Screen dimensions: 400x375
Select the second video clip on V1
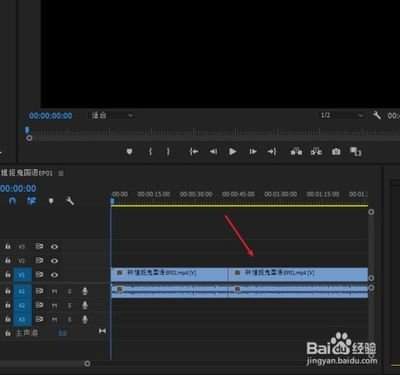click(x=298, y=275)
